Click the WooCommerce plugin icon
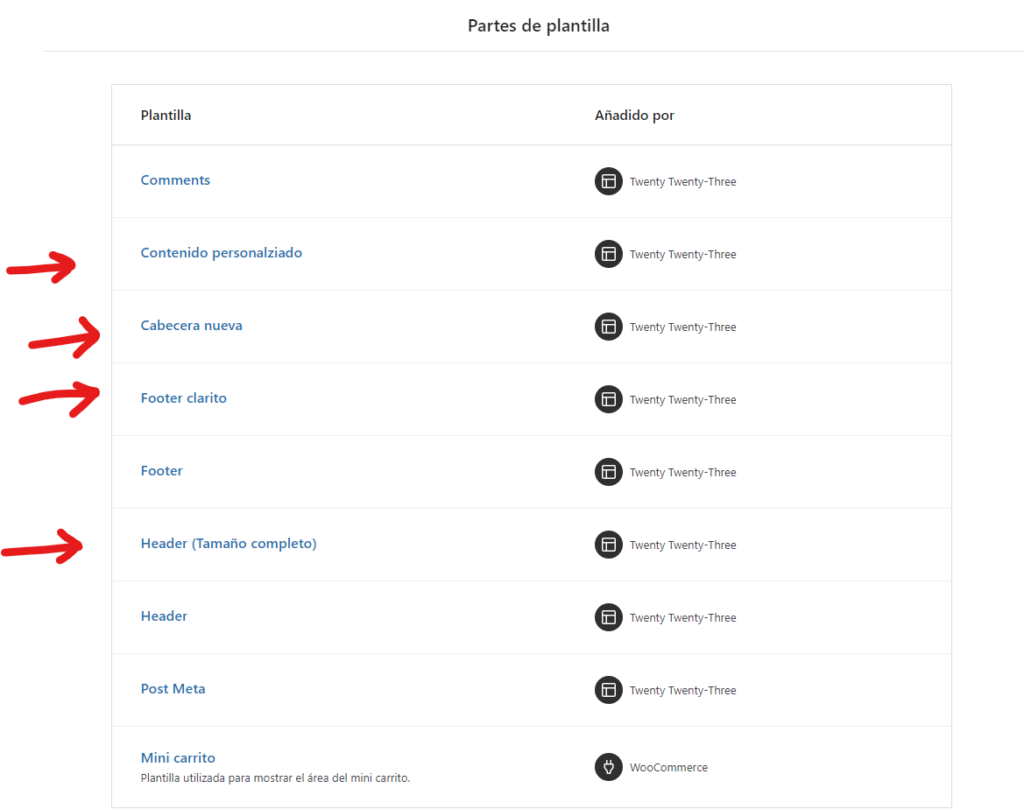Screen dimensions: 1024x809 tap(608, 767)
